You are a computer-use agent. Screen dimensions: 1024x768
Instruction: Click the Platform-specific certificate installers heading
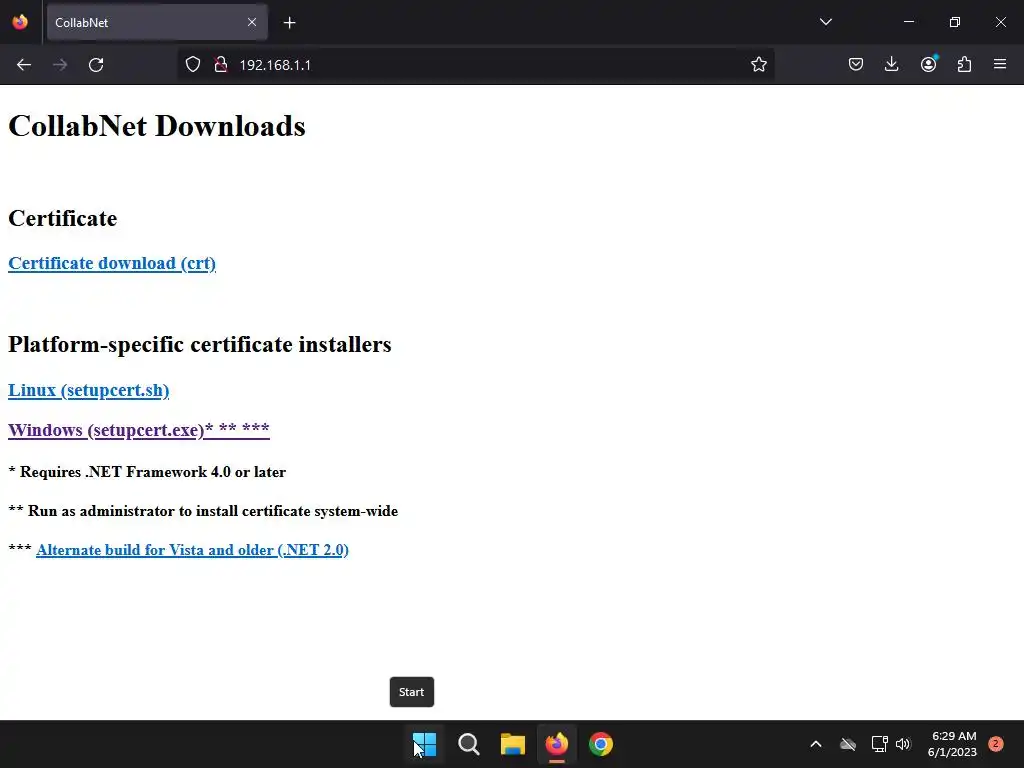tap(200, 345)
